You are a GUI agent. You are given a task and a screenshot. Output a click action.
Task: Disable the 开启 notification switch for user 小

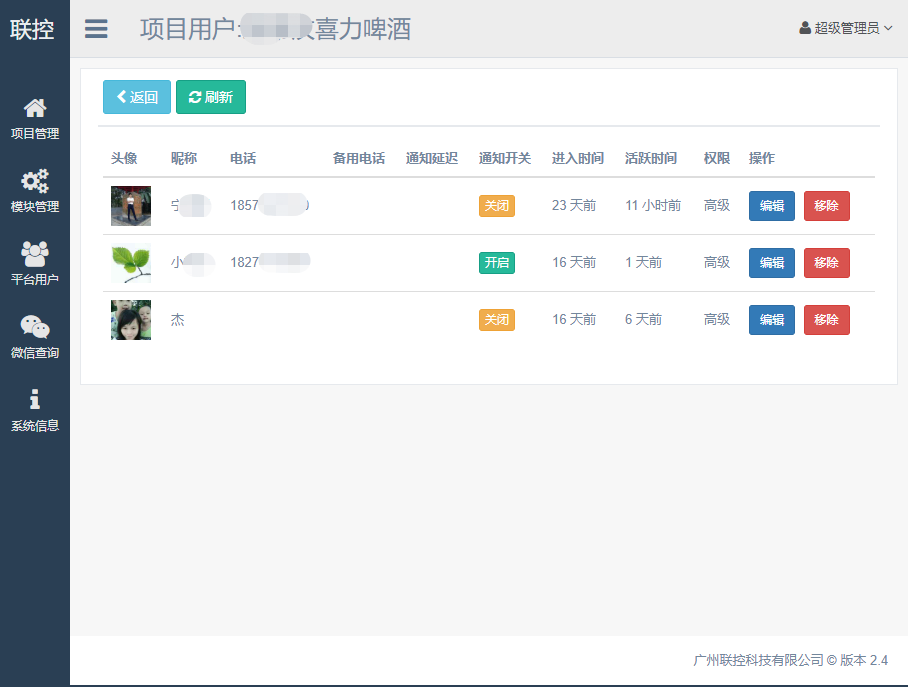point(497,262)
